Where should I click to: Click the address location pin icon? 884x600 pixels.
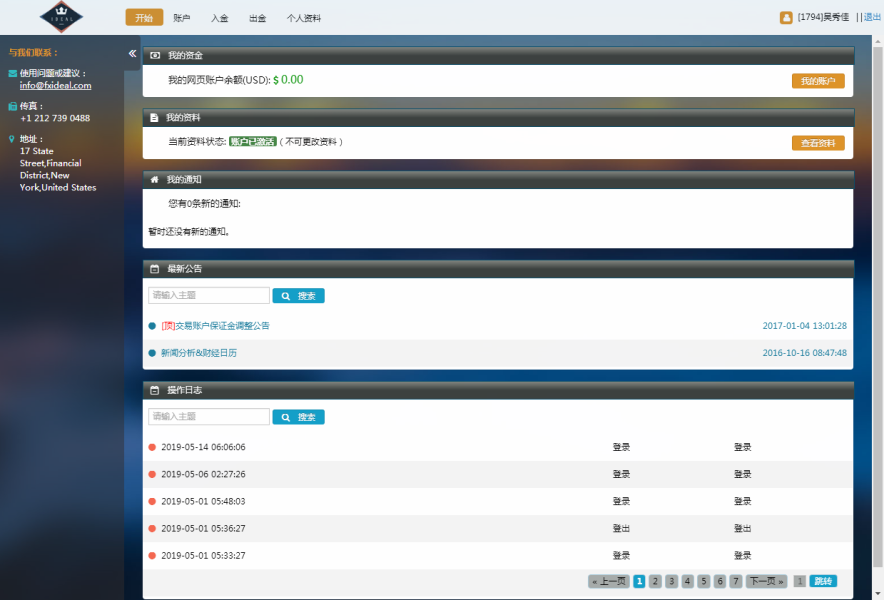(x=12, y=139)
